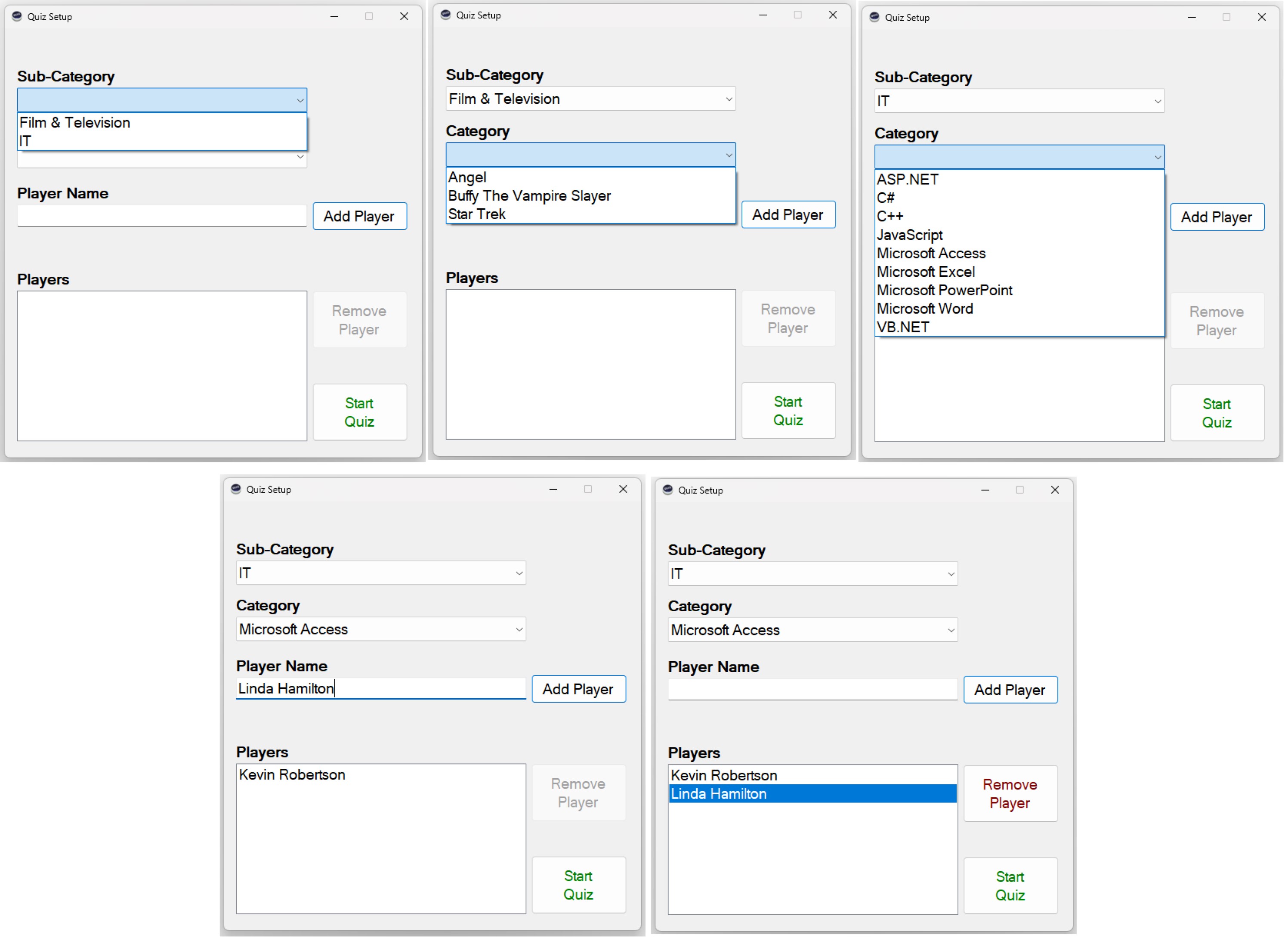Click the red 'Remove Player' button
The width and height of the screenshot is (1288, 938).
tap(1010, 794)
